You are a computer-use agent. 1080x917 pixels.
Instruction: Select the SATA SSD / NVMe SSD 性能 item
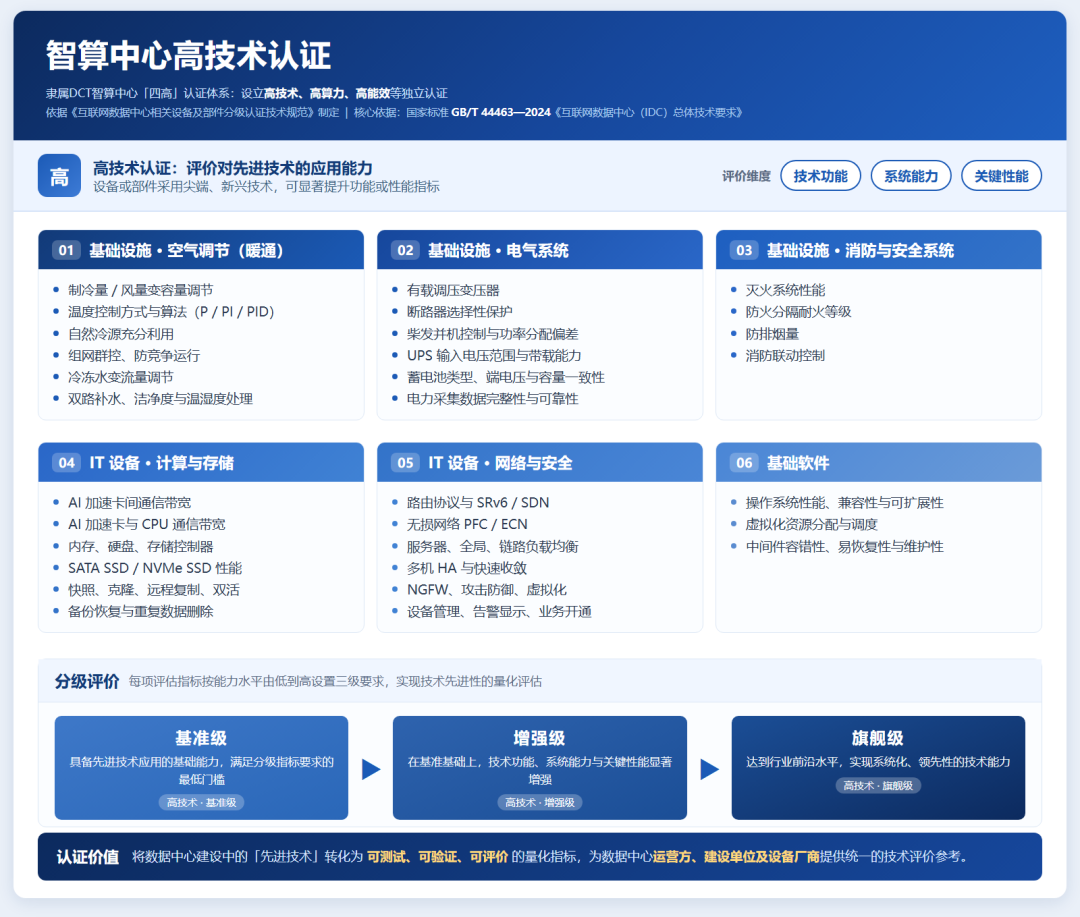pyautogui.click(x=155, y=568)
